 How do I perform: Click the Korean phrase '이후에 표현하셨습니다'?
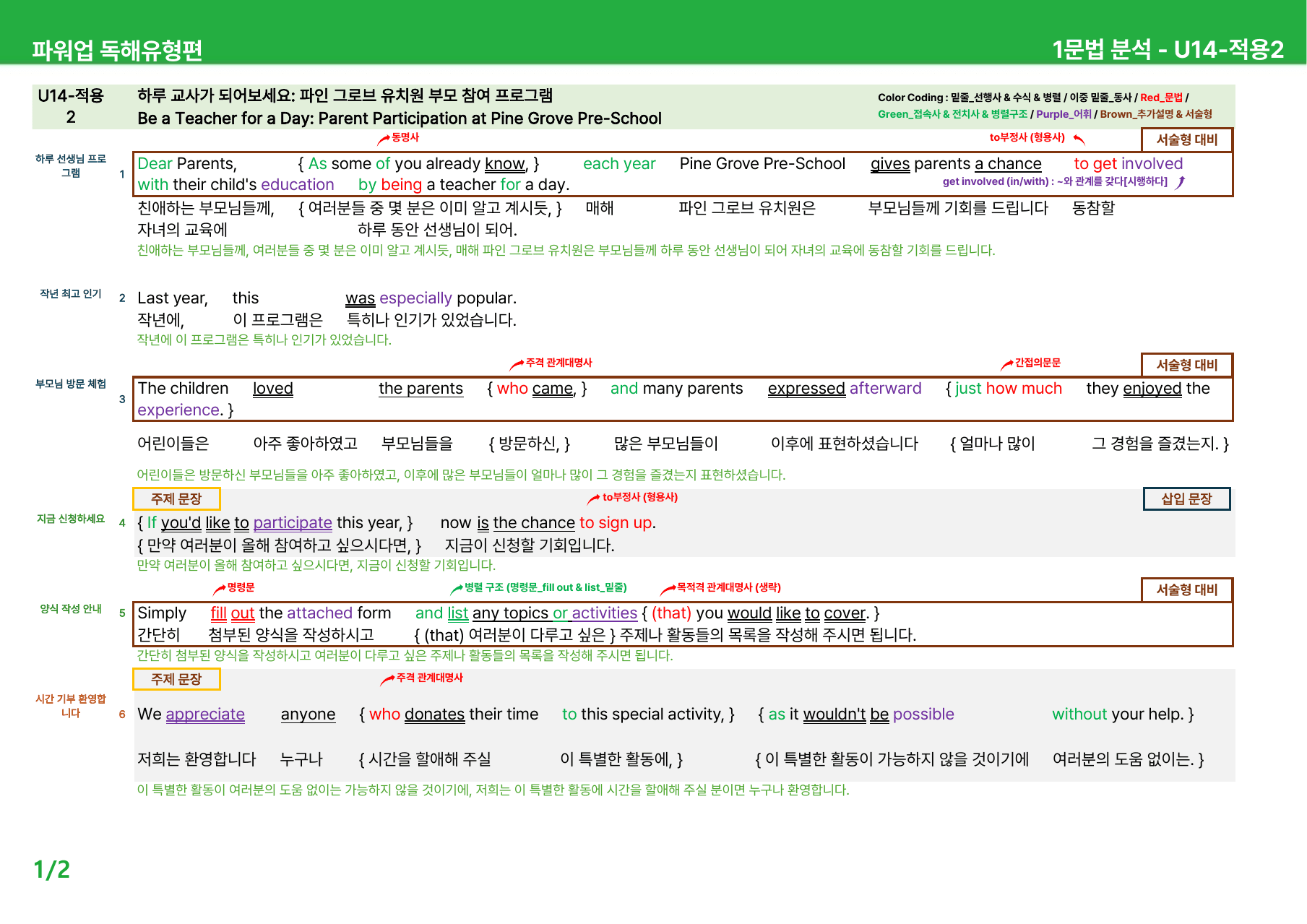(x=845, y=444)
